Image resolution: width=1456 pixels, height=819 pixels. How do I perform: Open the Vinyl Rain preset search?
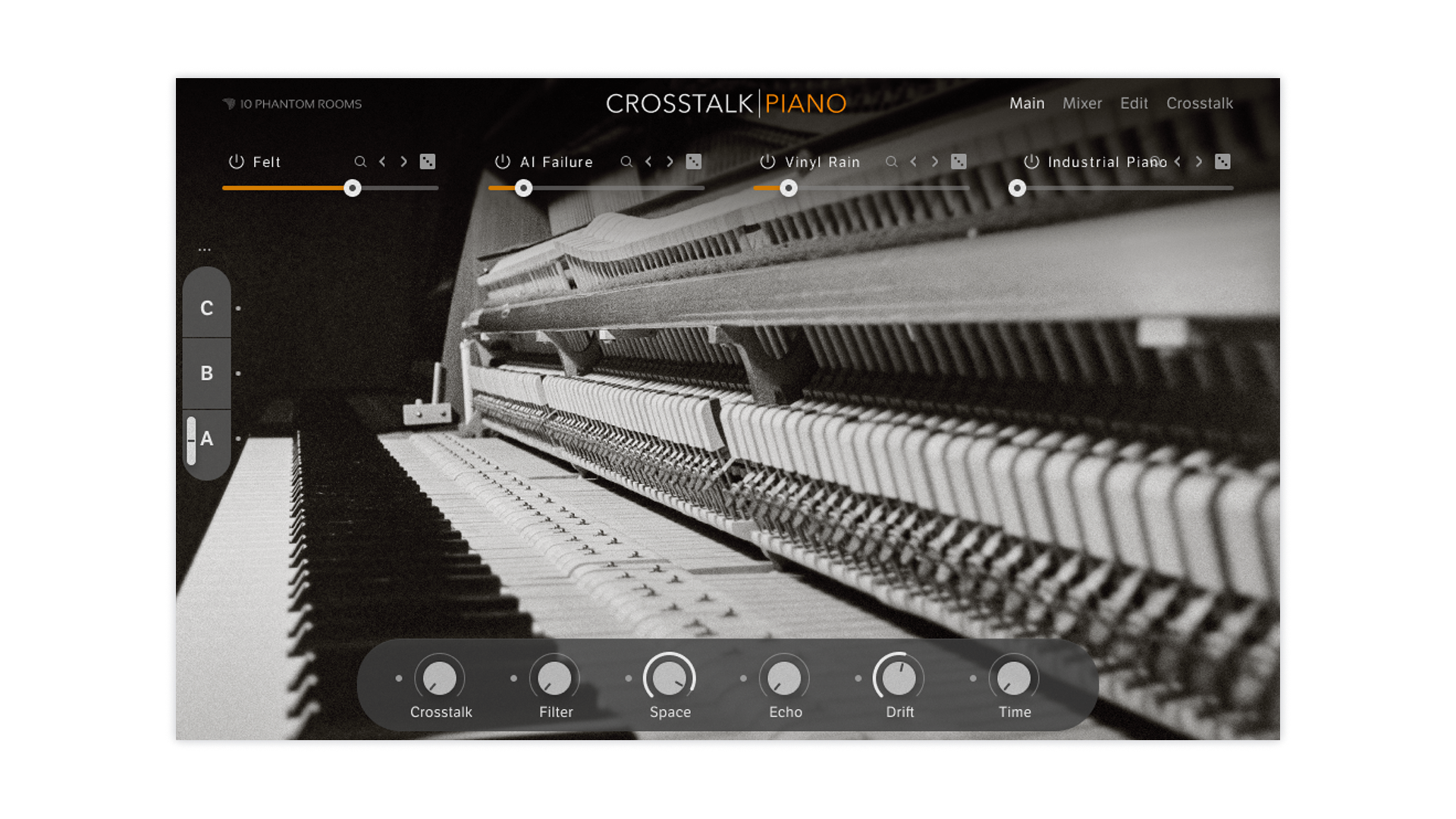[892, 162]
